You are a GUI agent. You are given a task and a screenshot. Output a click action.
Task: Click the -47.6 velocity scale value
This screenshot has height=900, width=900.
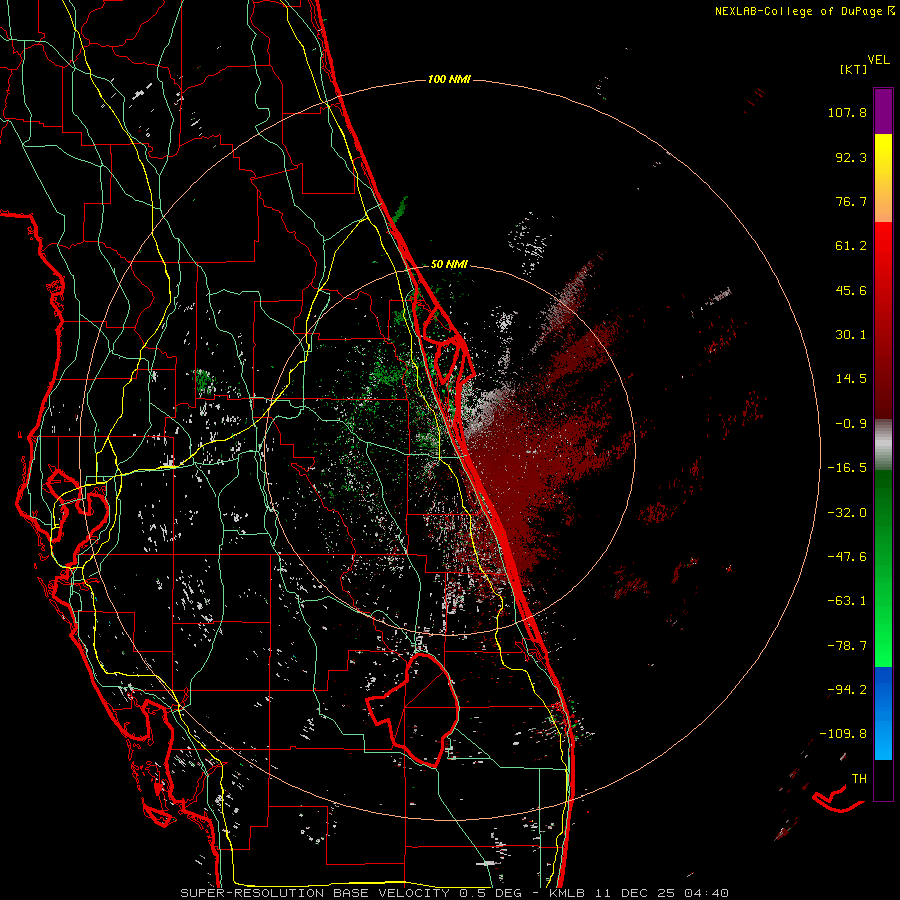pyautogui.click(x=847, y=557)
